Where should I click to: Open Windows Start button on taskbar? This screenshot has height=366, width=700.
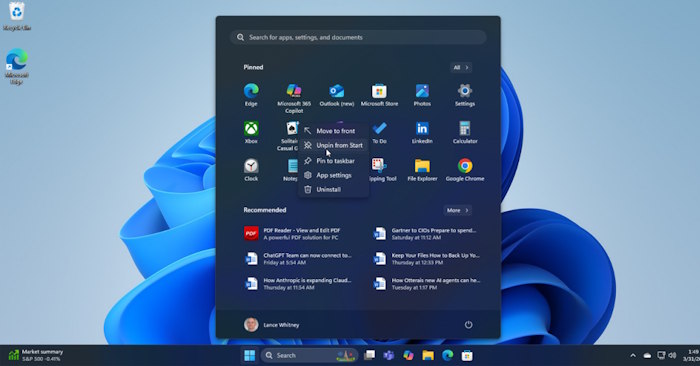tap(250, 355)
